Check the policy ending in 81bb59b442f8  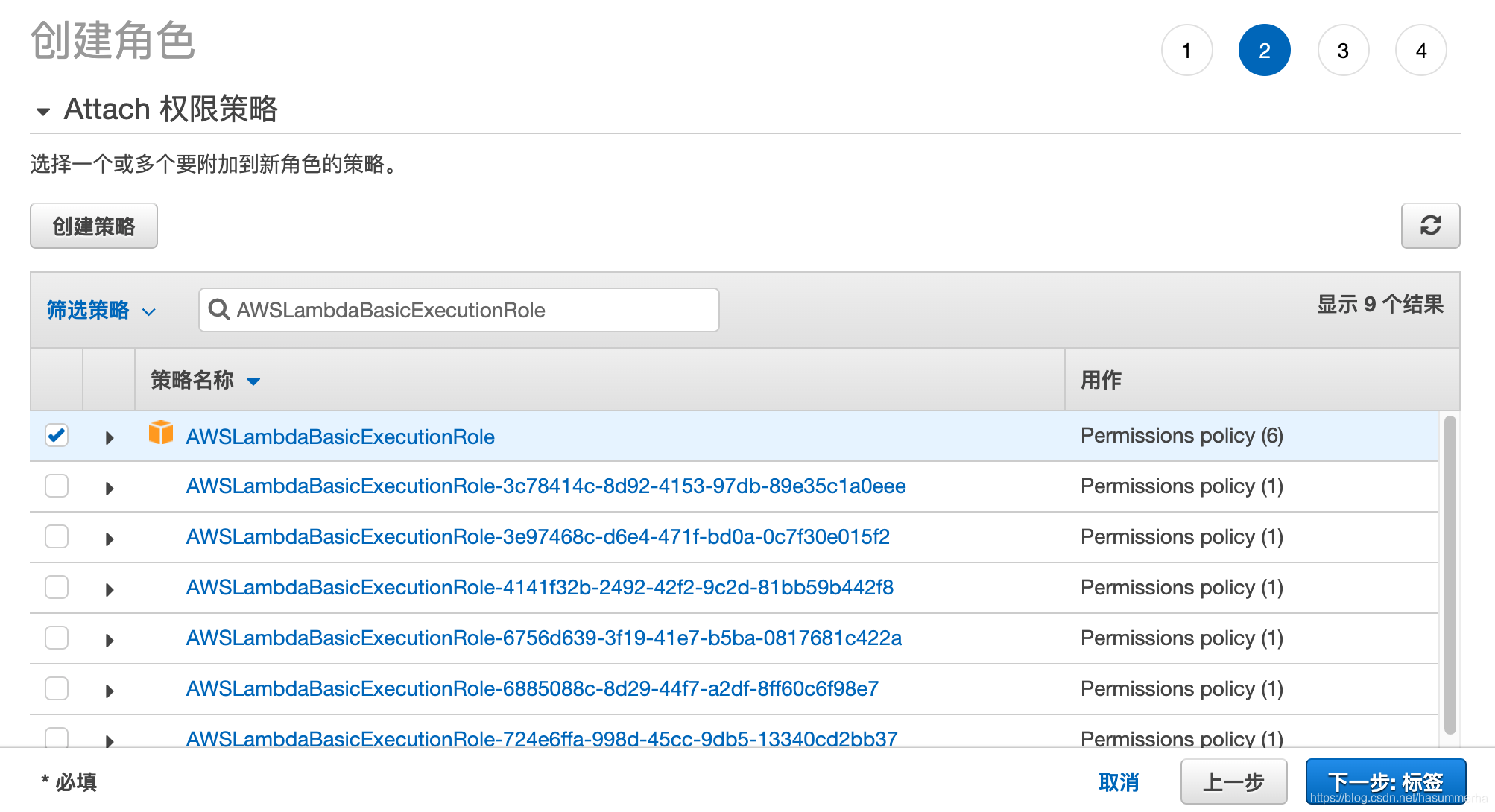[x=57, y=587]
